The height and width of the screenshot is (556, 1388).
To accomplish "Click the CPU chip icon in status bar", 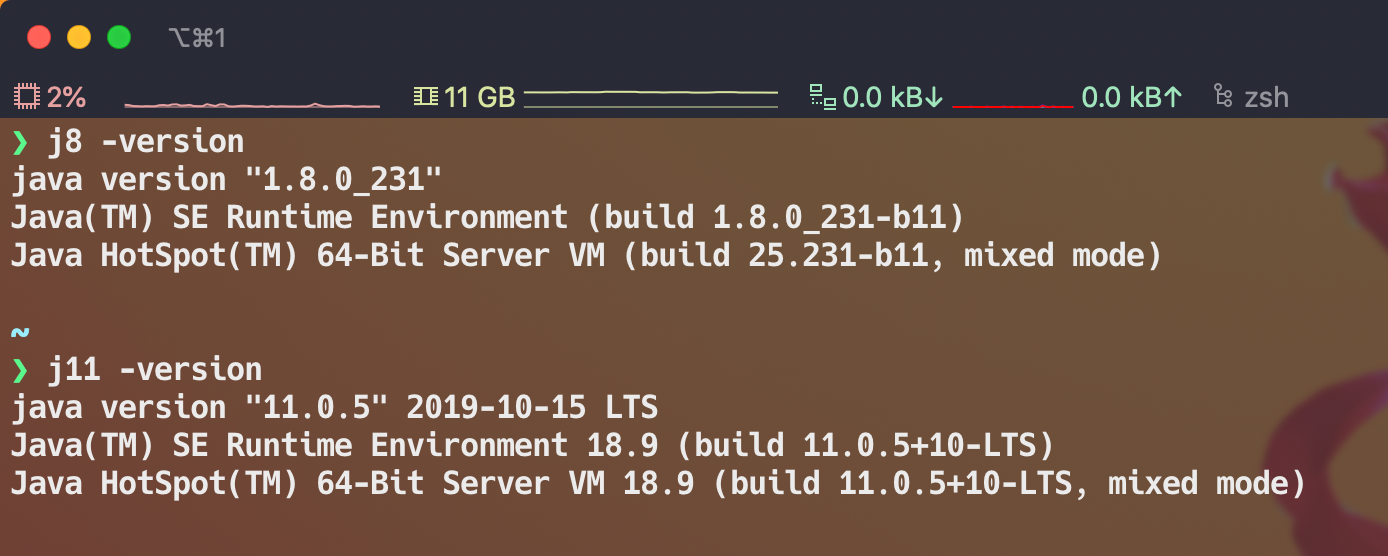I will click(26, 97).
